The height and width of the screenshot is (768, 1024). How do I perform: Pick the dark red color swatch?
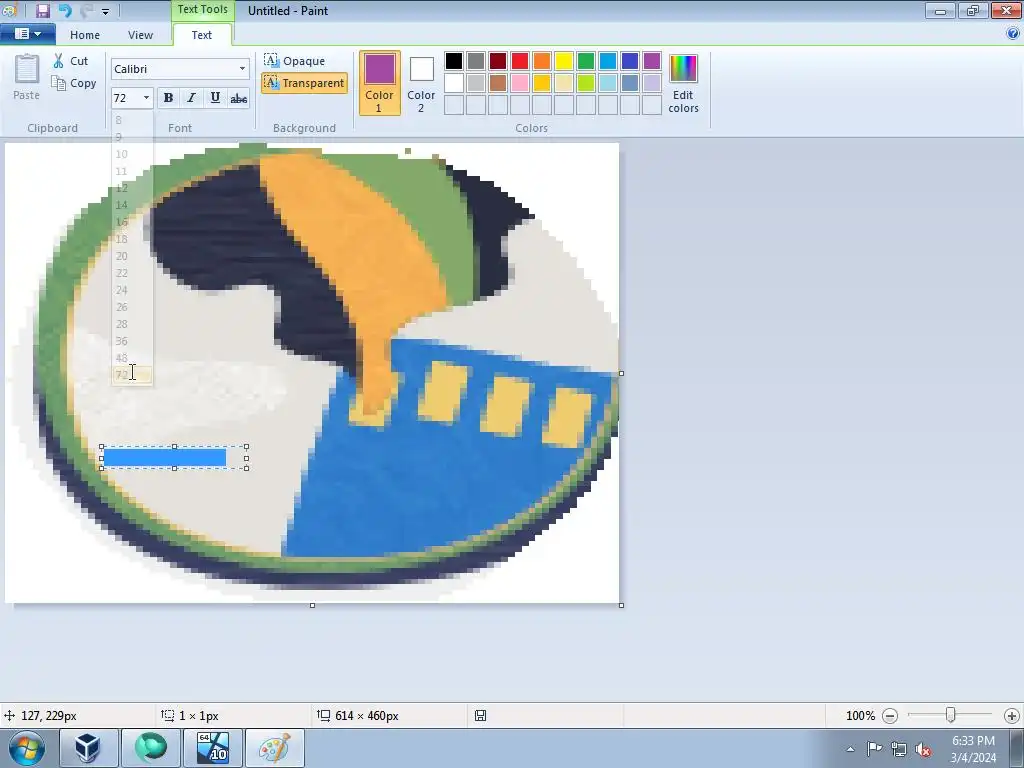point(498,61)
